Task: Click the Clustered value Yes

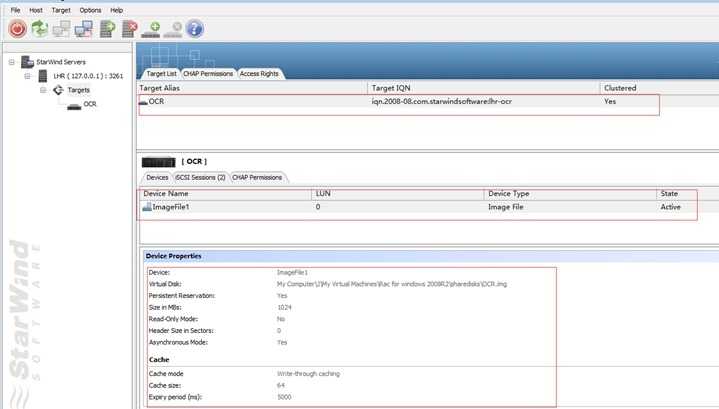Action: 610,101
